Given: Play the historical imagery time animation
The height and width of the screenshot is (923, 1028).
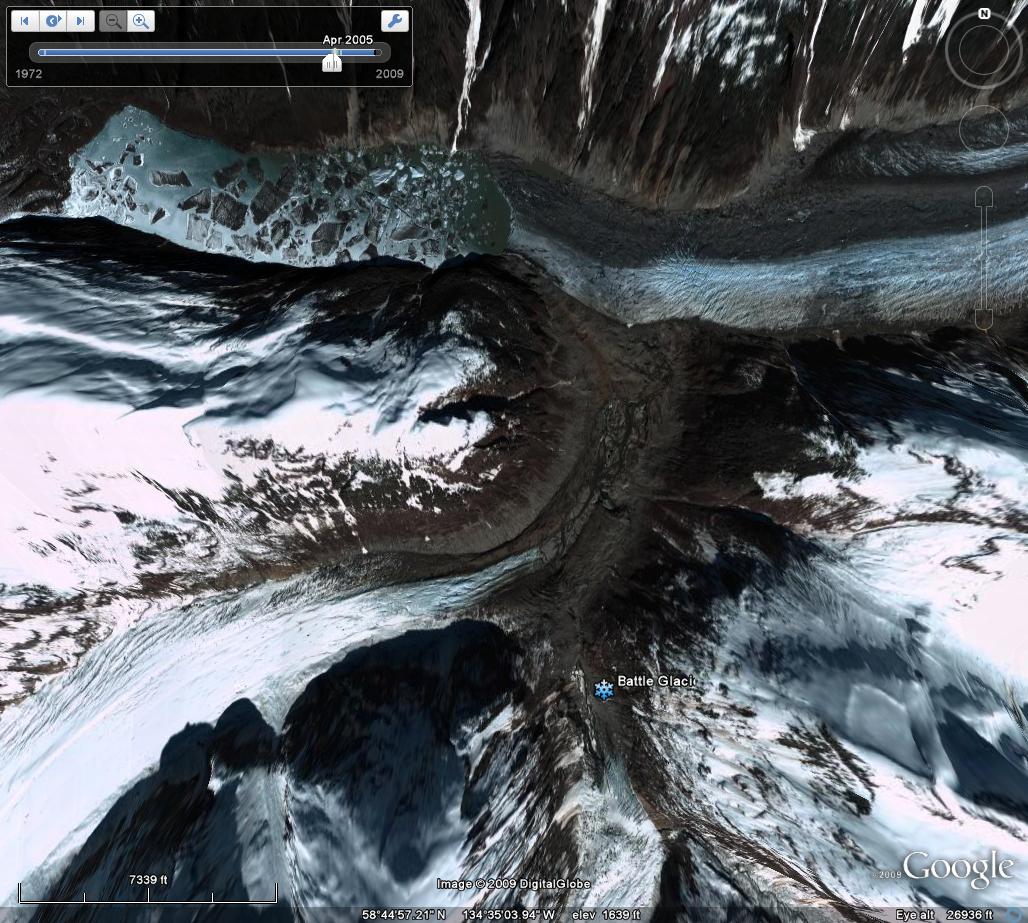Looking at the screenshot, I should 53,21.
